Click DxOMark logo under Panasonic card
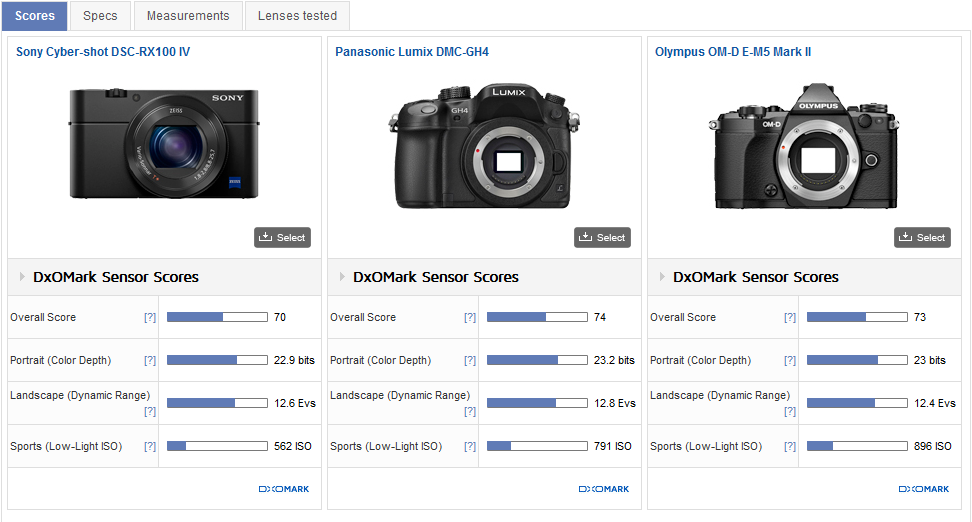This screenshot has height=522, width=972. (x=604, y=489)
